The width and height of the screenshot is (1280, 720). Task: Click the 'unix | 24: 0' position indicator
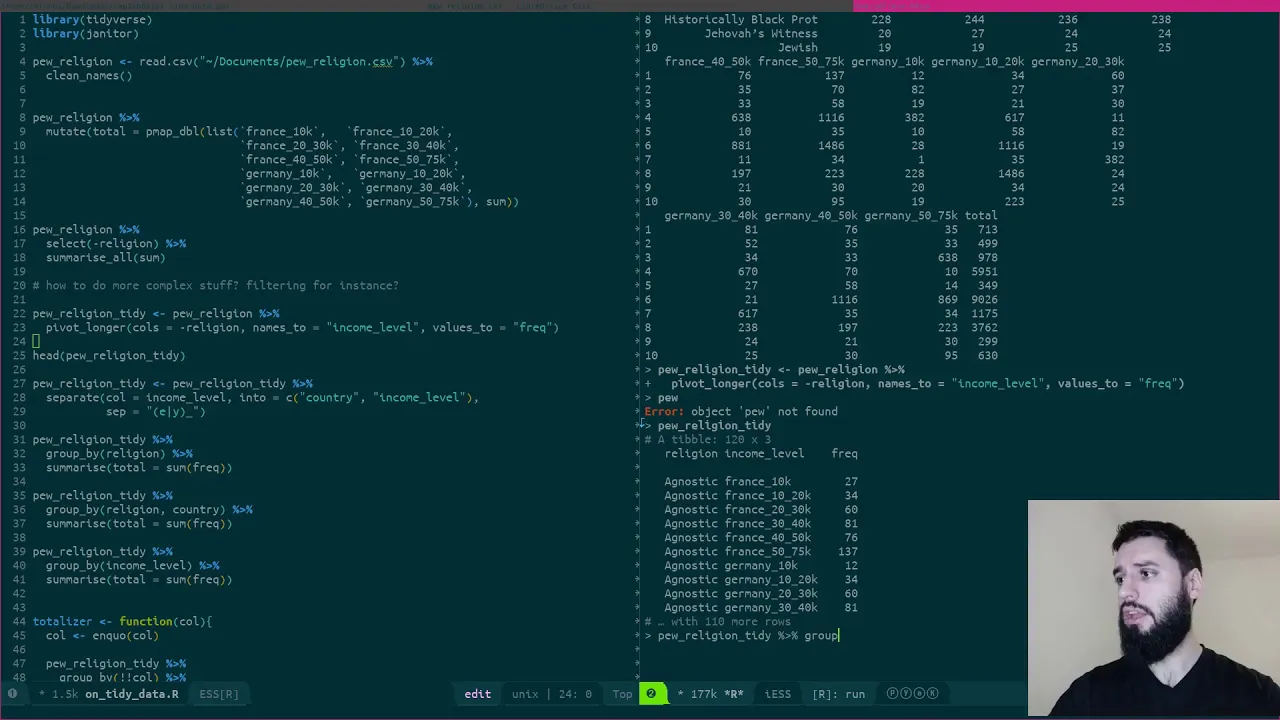pos(551,694)
